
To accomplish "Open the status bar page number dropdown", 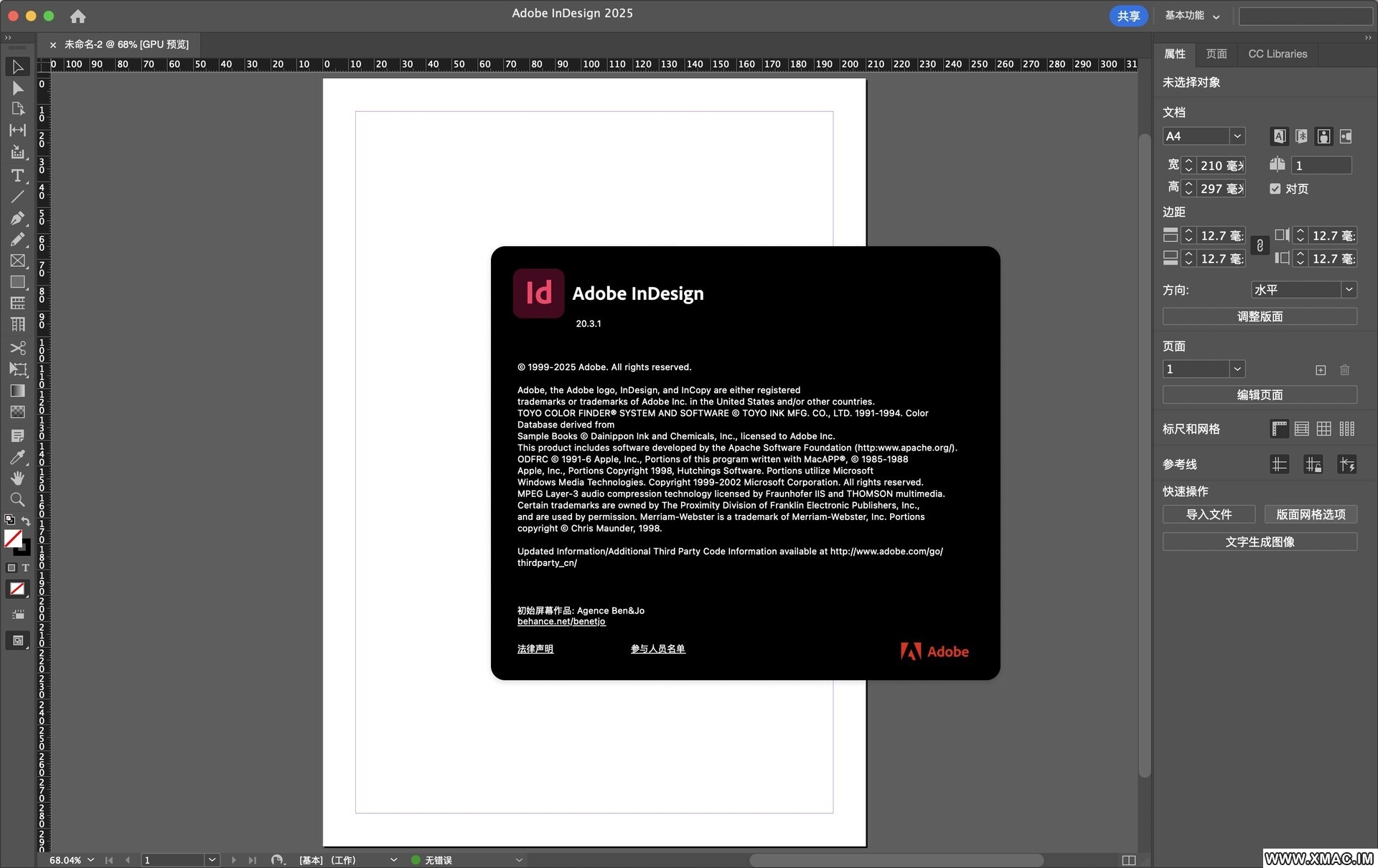I will [212, 860].
